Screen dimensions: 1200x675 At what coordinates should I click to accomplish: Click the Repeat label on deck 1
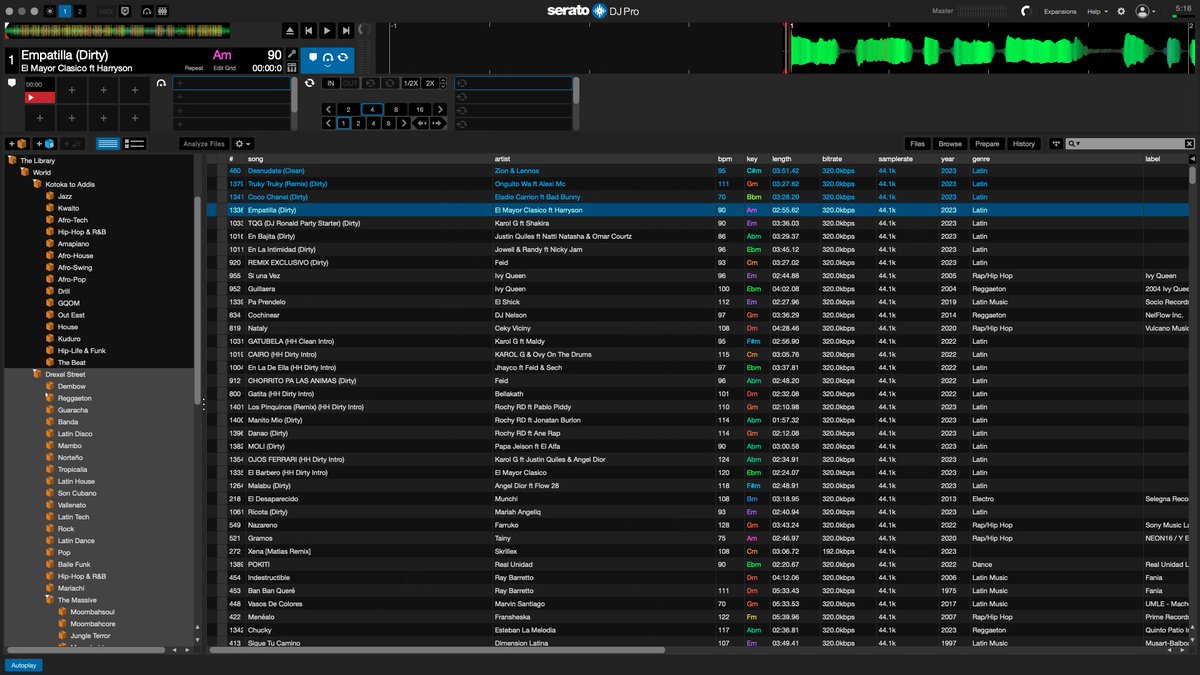click(x=194, y=68)
